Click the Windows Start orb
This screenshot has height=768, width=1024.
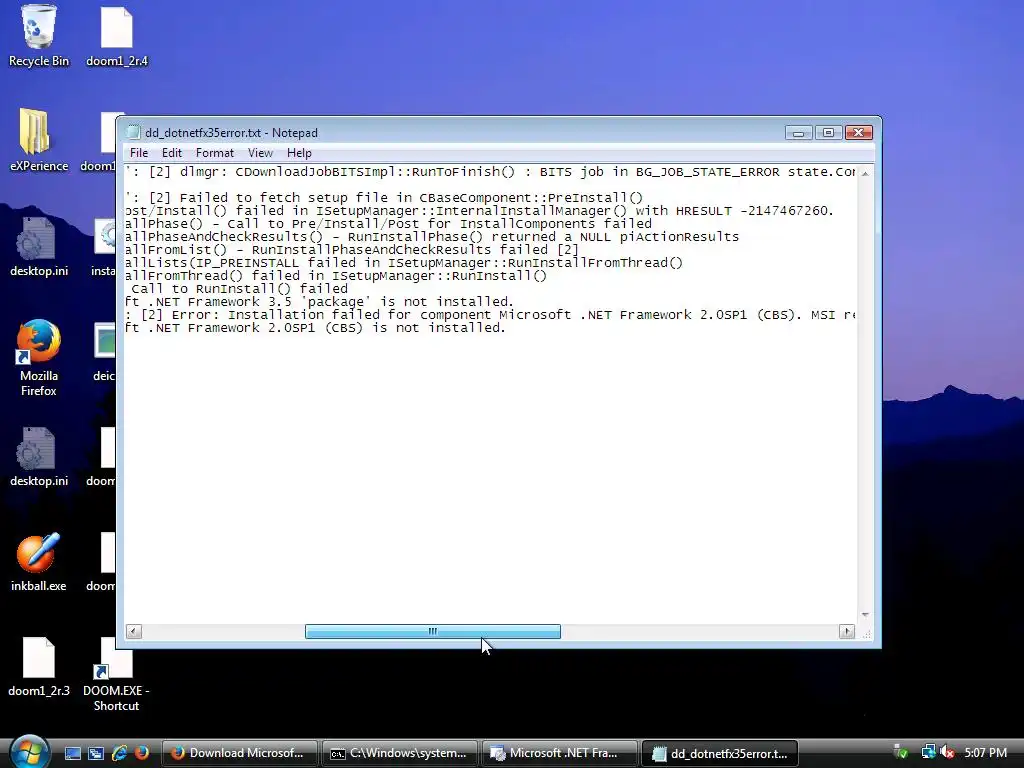tap(29, 752)
